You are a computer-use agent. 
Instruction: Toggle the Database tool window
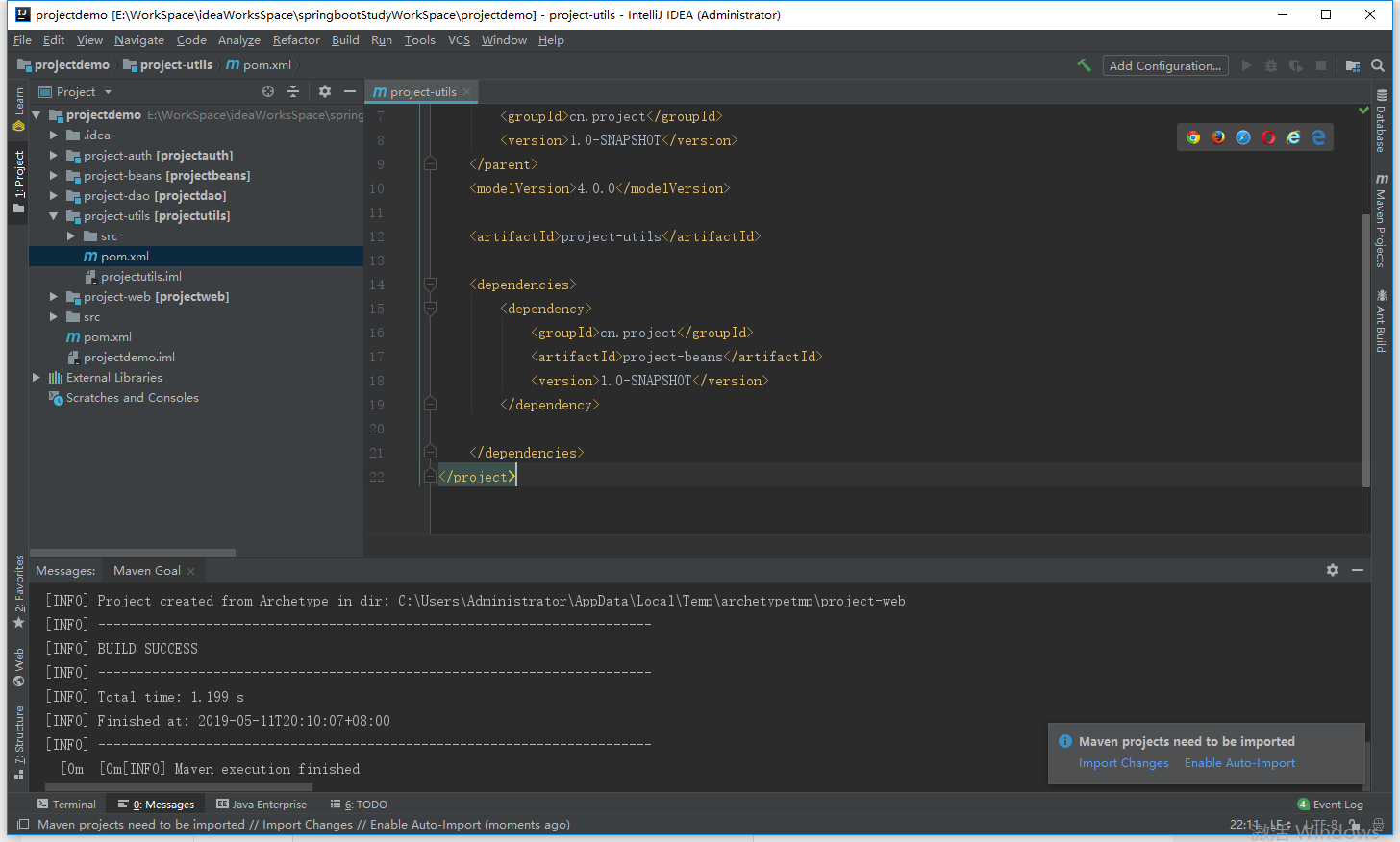[x=1381, y=121]
